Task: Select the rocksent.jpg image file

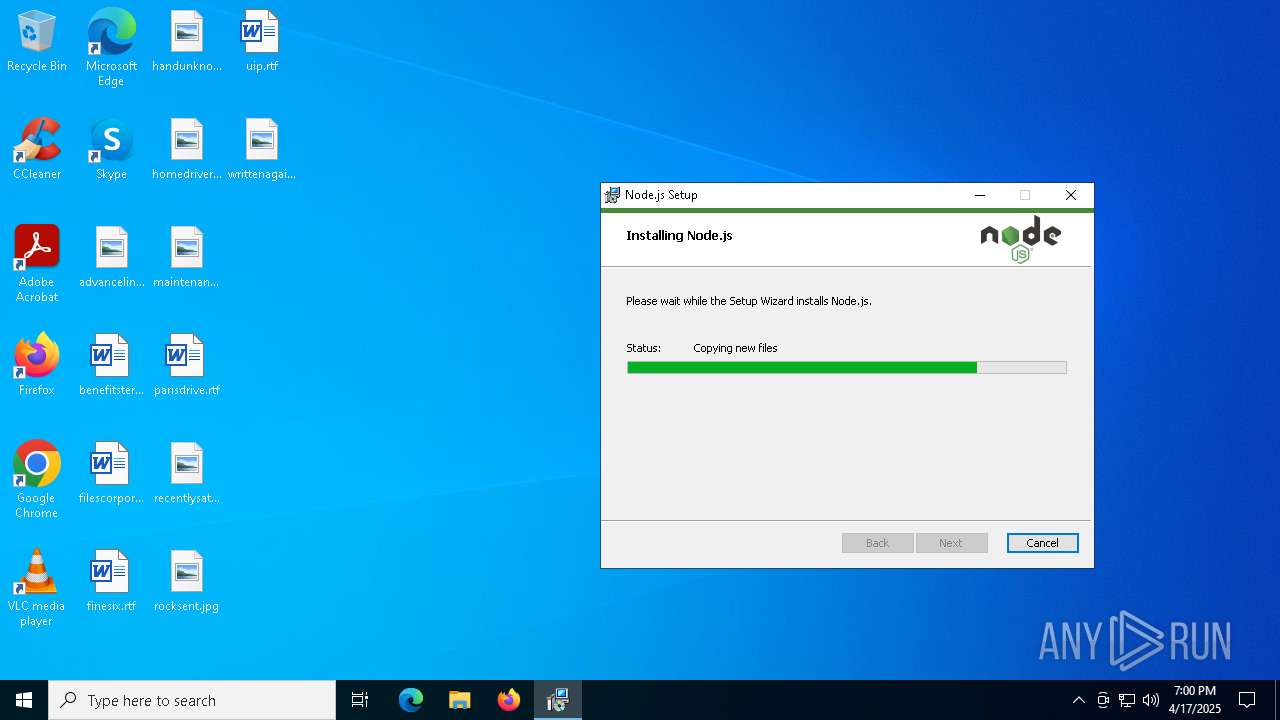Action: 187,582
